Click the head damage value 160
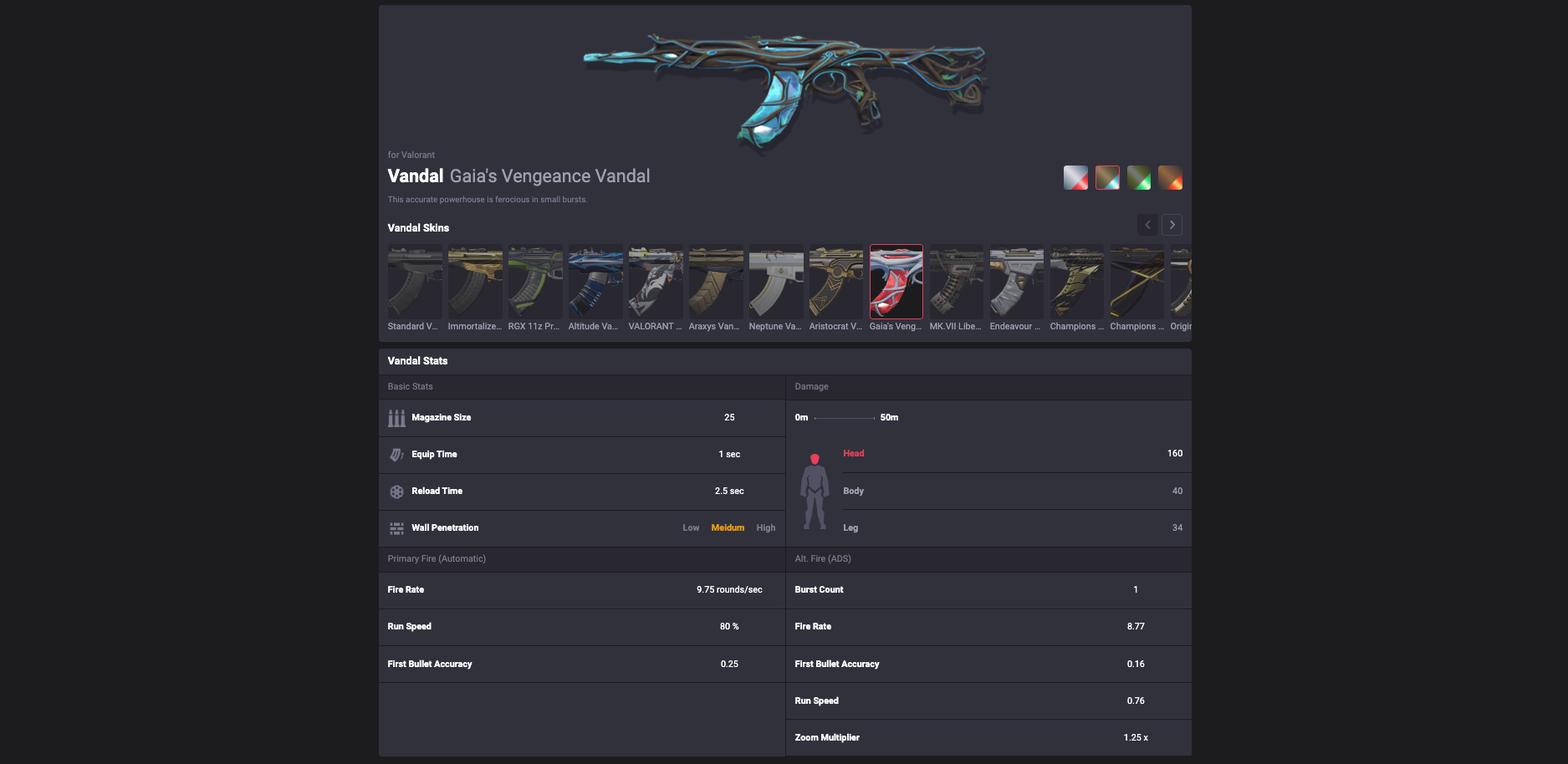Screen dimensions: 1568x764 pyautogui.click(x=1175, y=453)
